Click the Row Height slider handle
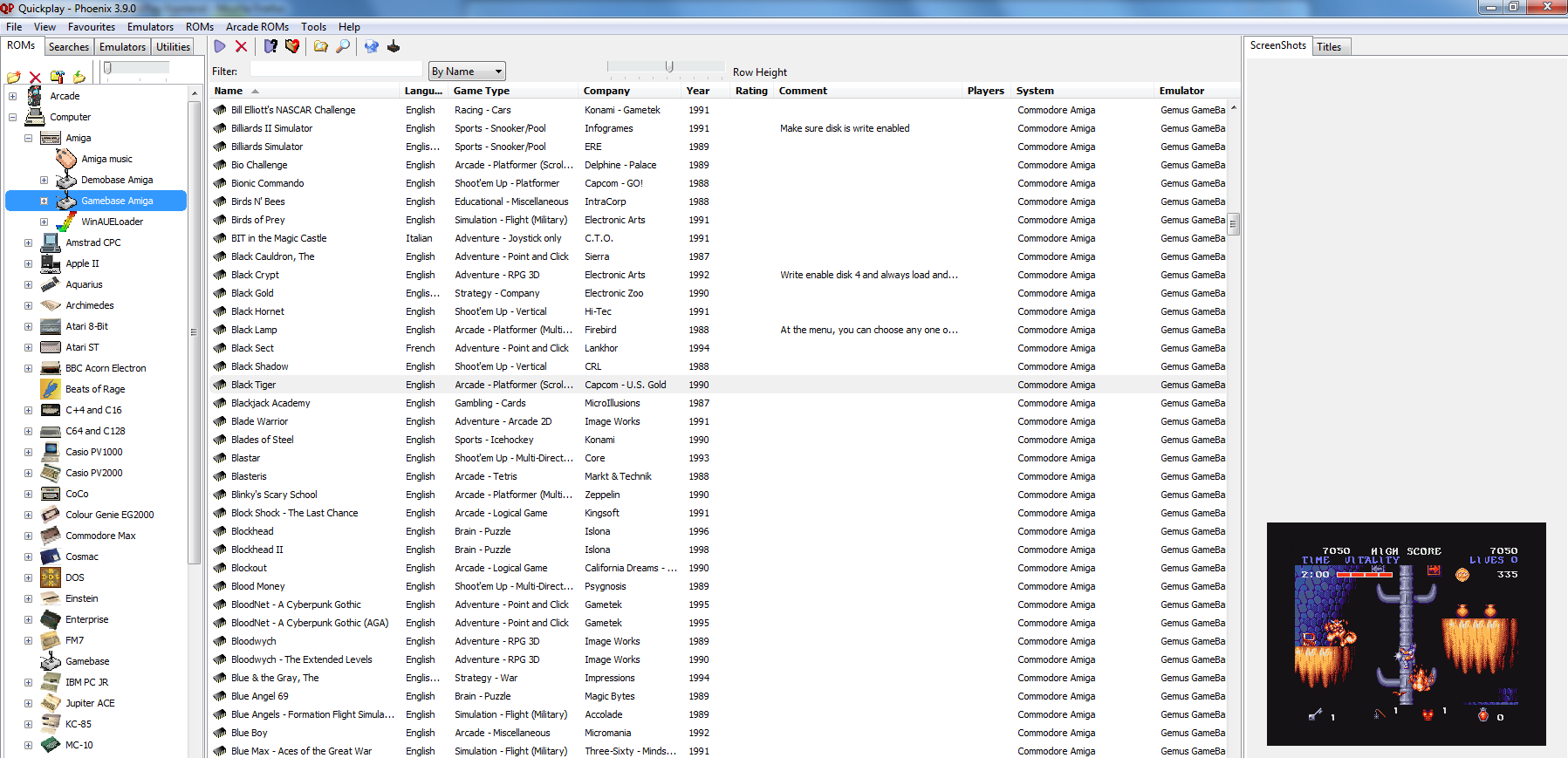 669,66
